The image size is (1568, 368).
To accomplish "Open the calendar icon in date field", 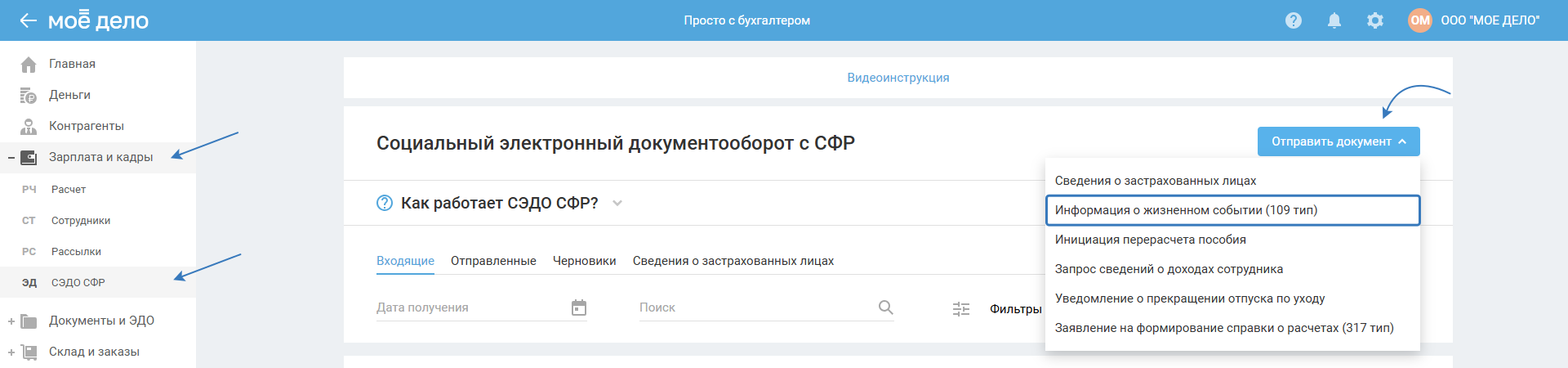I will coord(579,307).
